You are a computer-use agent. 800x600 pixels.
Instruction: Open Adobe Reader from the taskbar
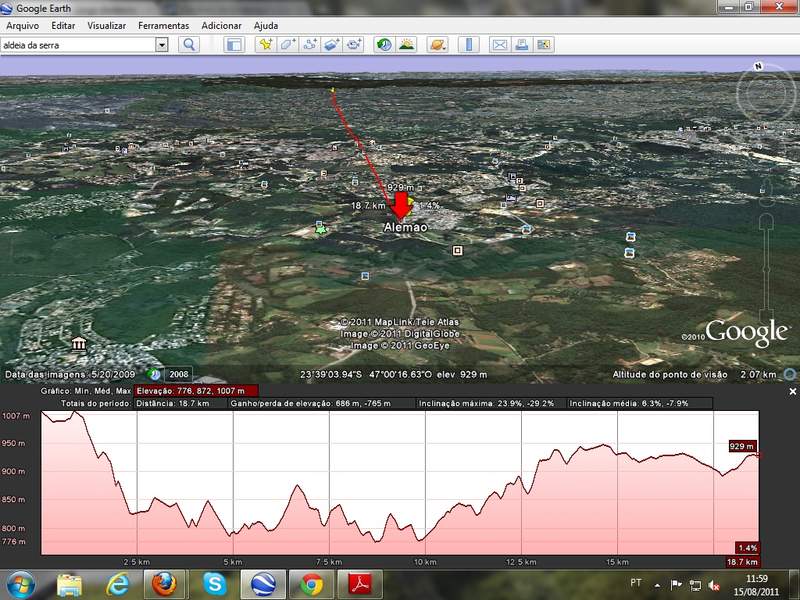[361, 585]
